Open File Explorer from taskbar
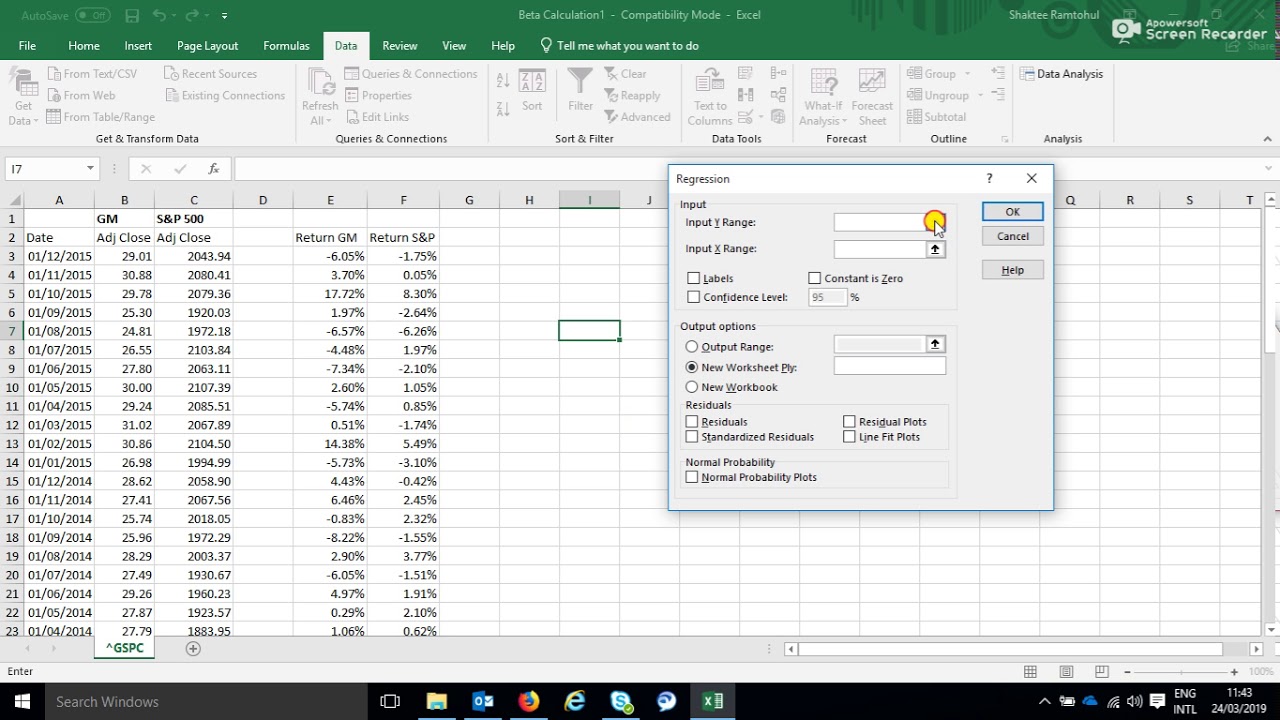1280x720 pixels. coord(437,702)
